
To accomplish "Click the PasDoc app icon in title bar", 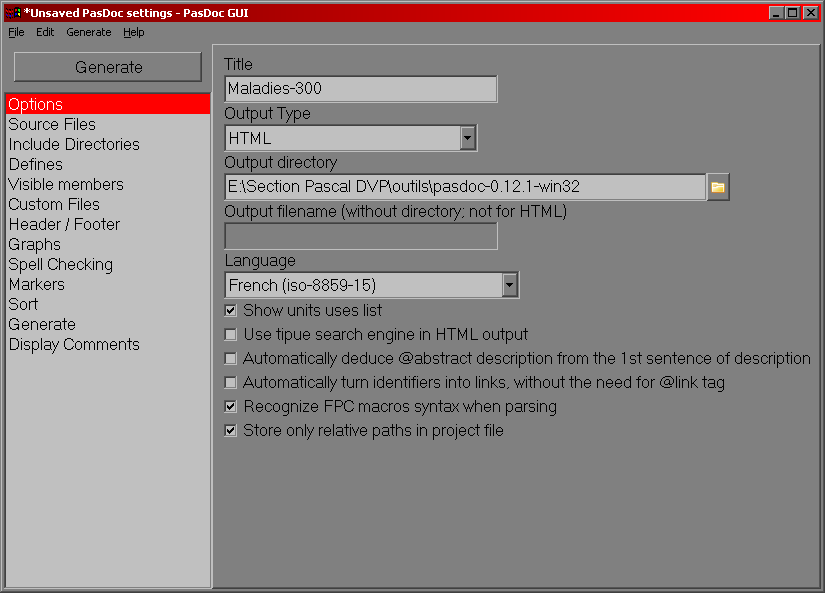I will click(x=12, y=12).
